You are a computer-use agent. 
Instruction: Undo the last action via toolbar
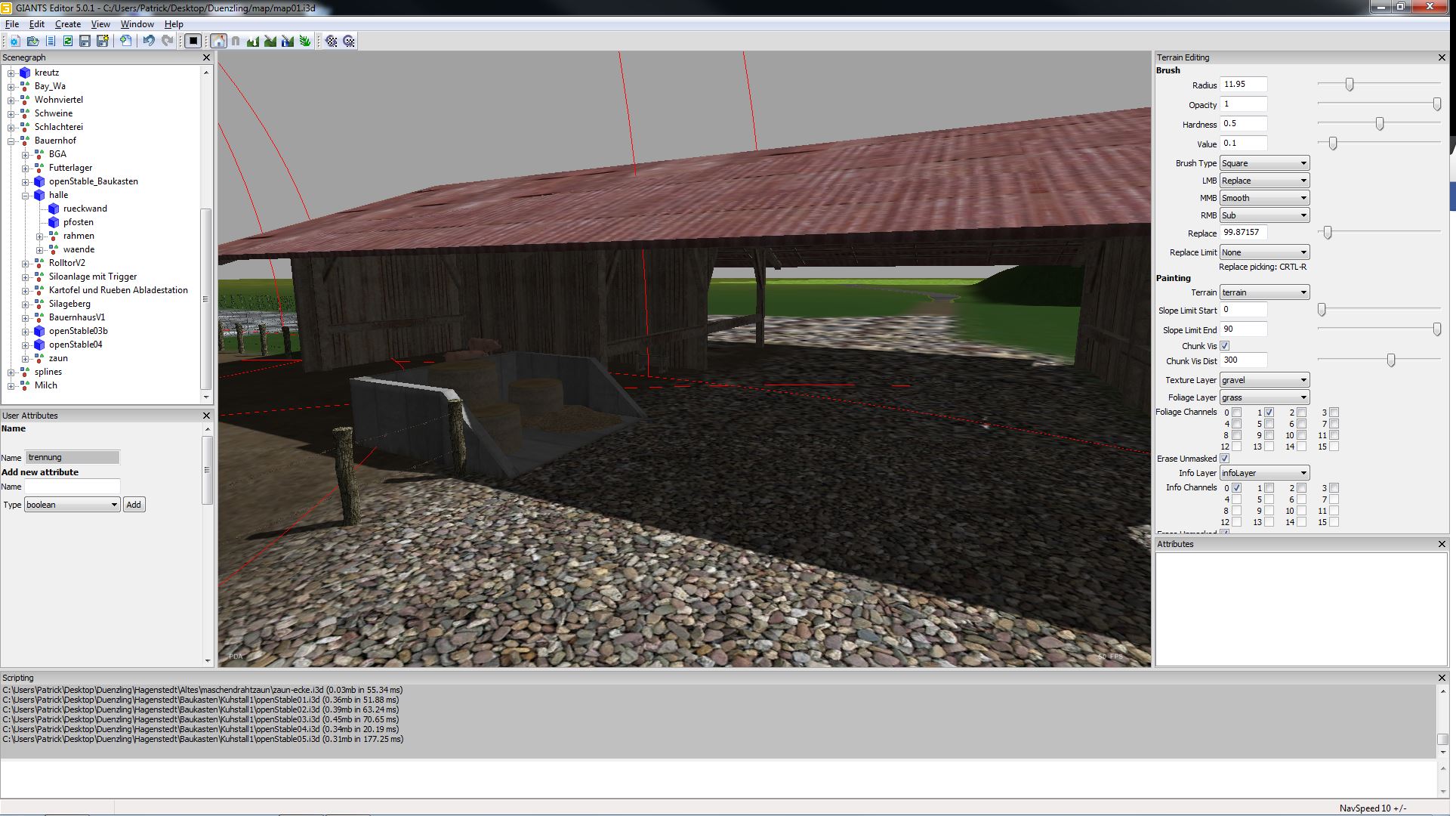pos(149,41)
